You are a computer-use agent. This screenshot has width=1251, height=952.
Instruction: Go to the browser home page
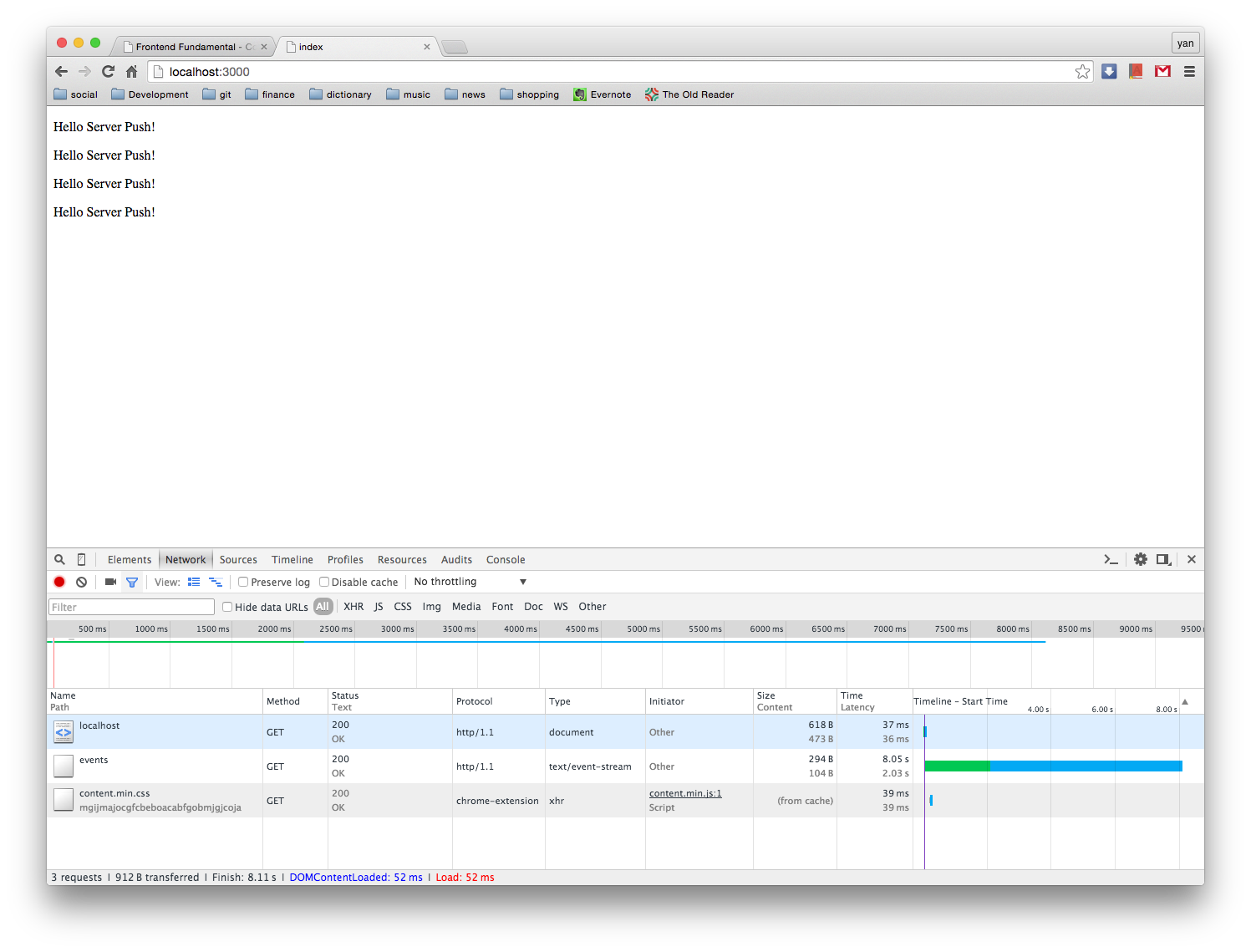pos(131,72)
